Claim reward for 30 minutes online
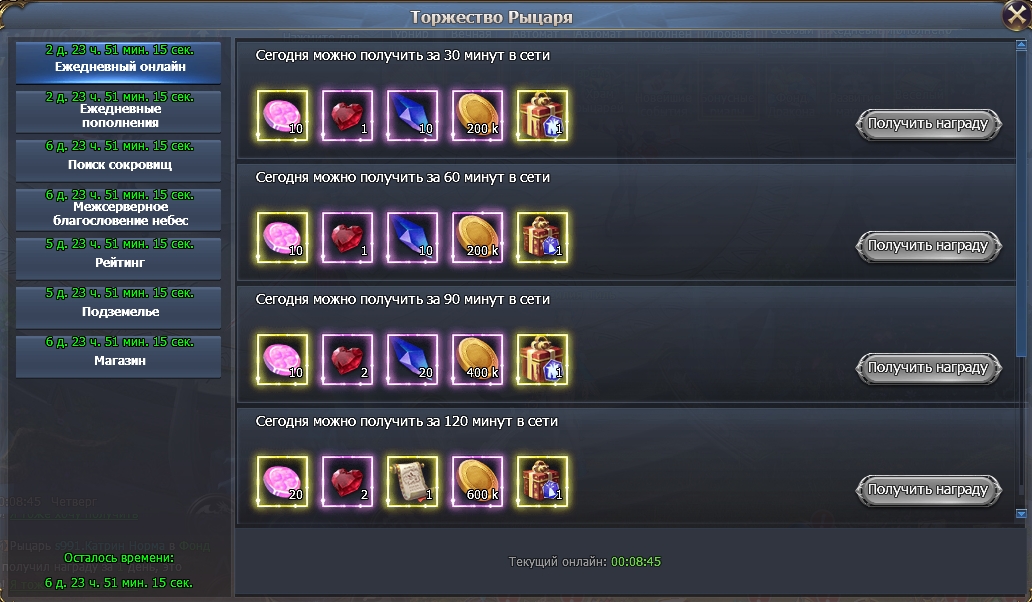 click(928, 124)
